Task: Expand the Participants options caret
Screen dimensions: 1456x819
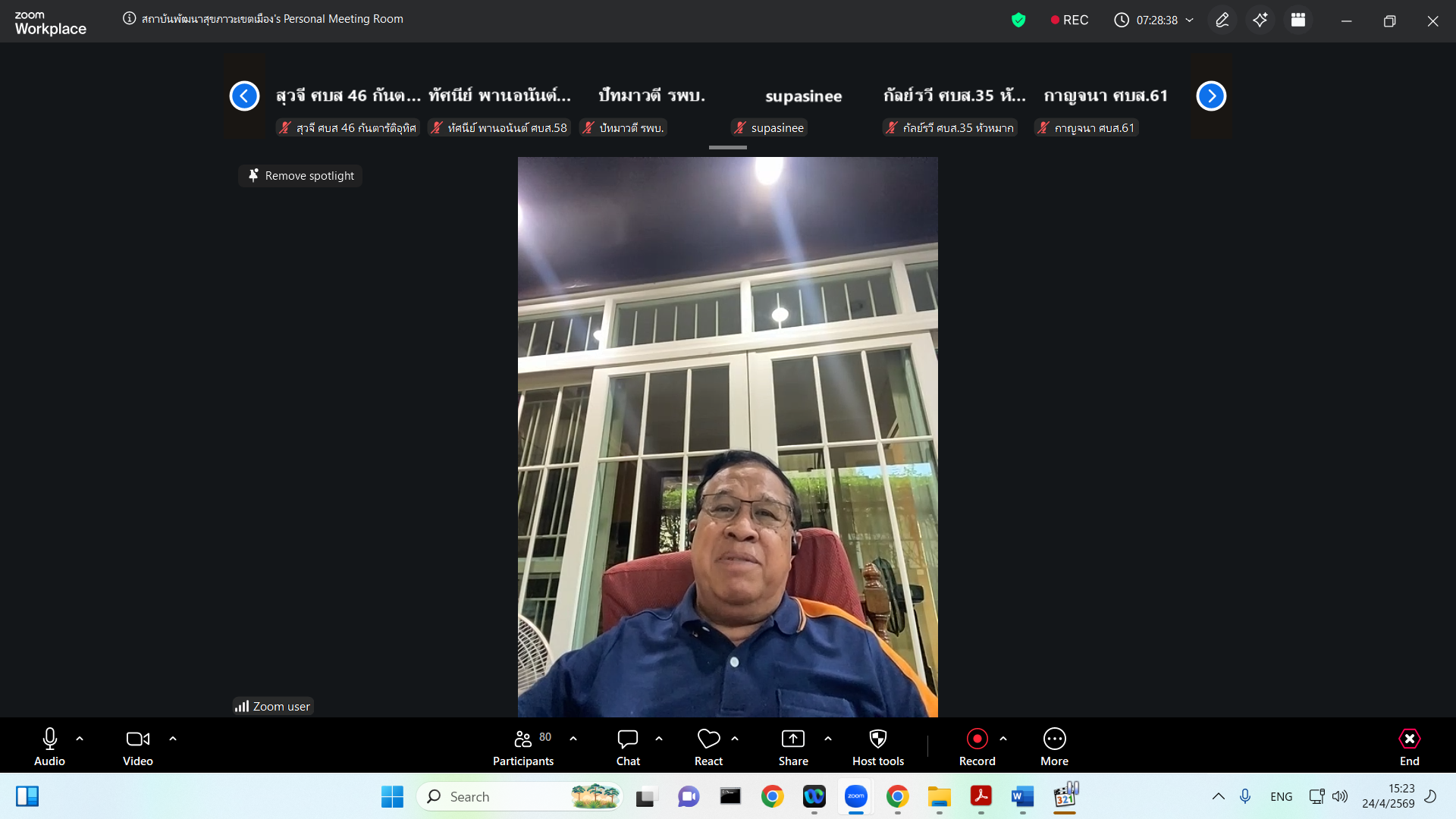Action: pos(573,738)
